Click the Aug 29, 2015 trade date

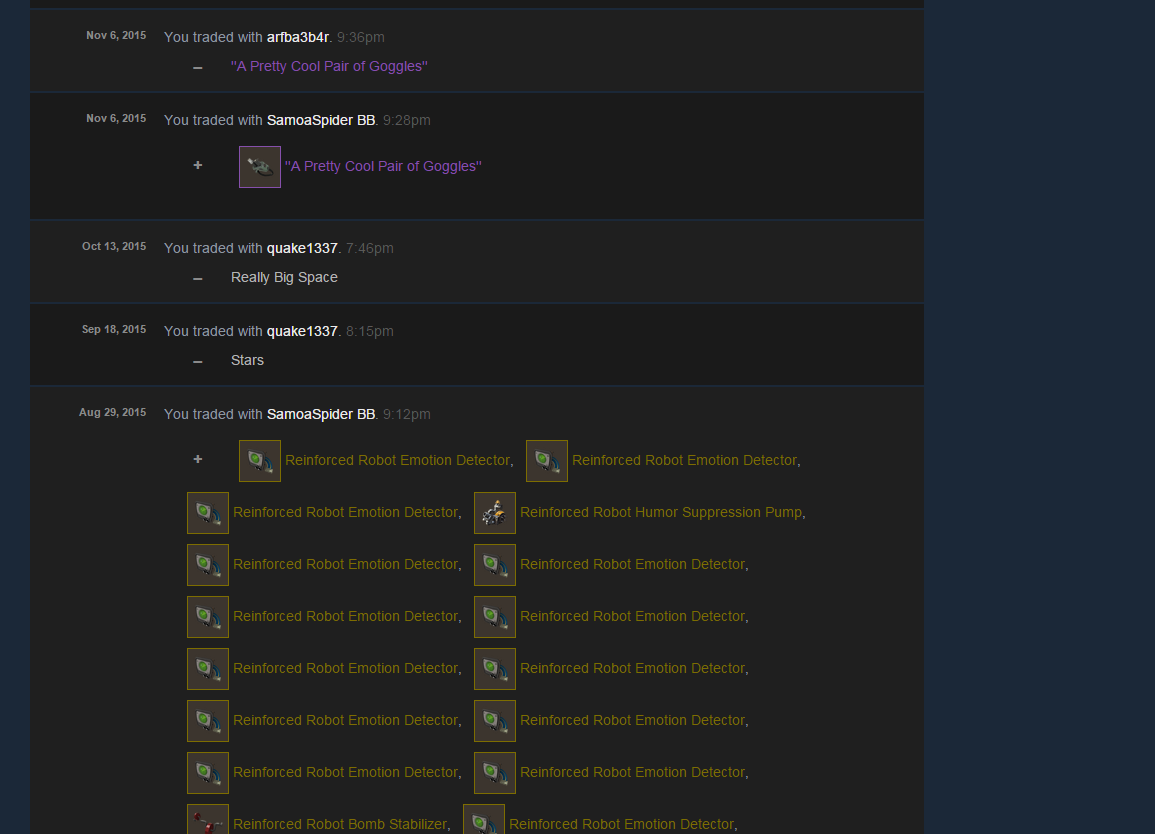(112, 413)
